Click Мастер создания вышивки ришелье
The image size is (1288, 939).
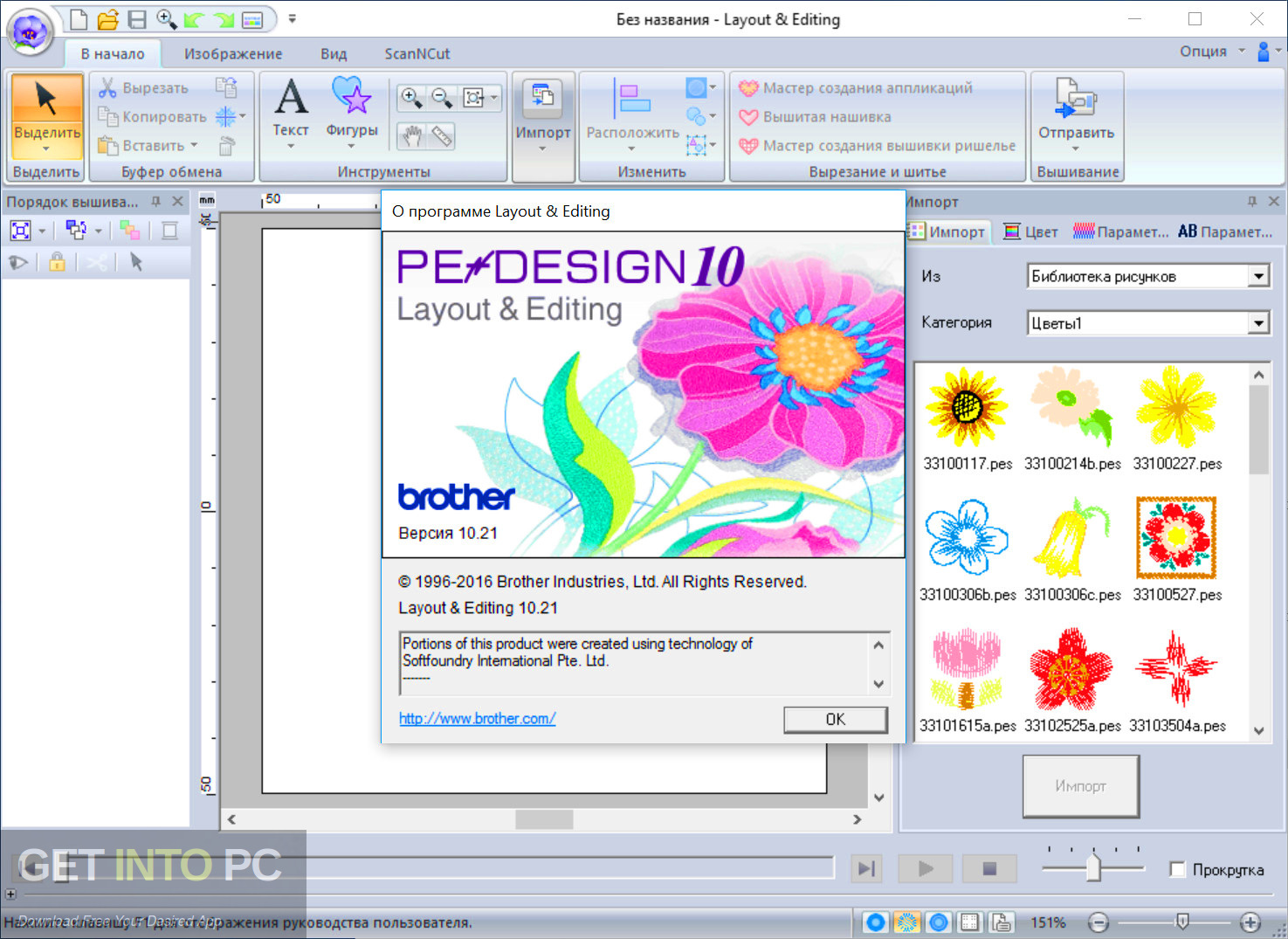878,145
